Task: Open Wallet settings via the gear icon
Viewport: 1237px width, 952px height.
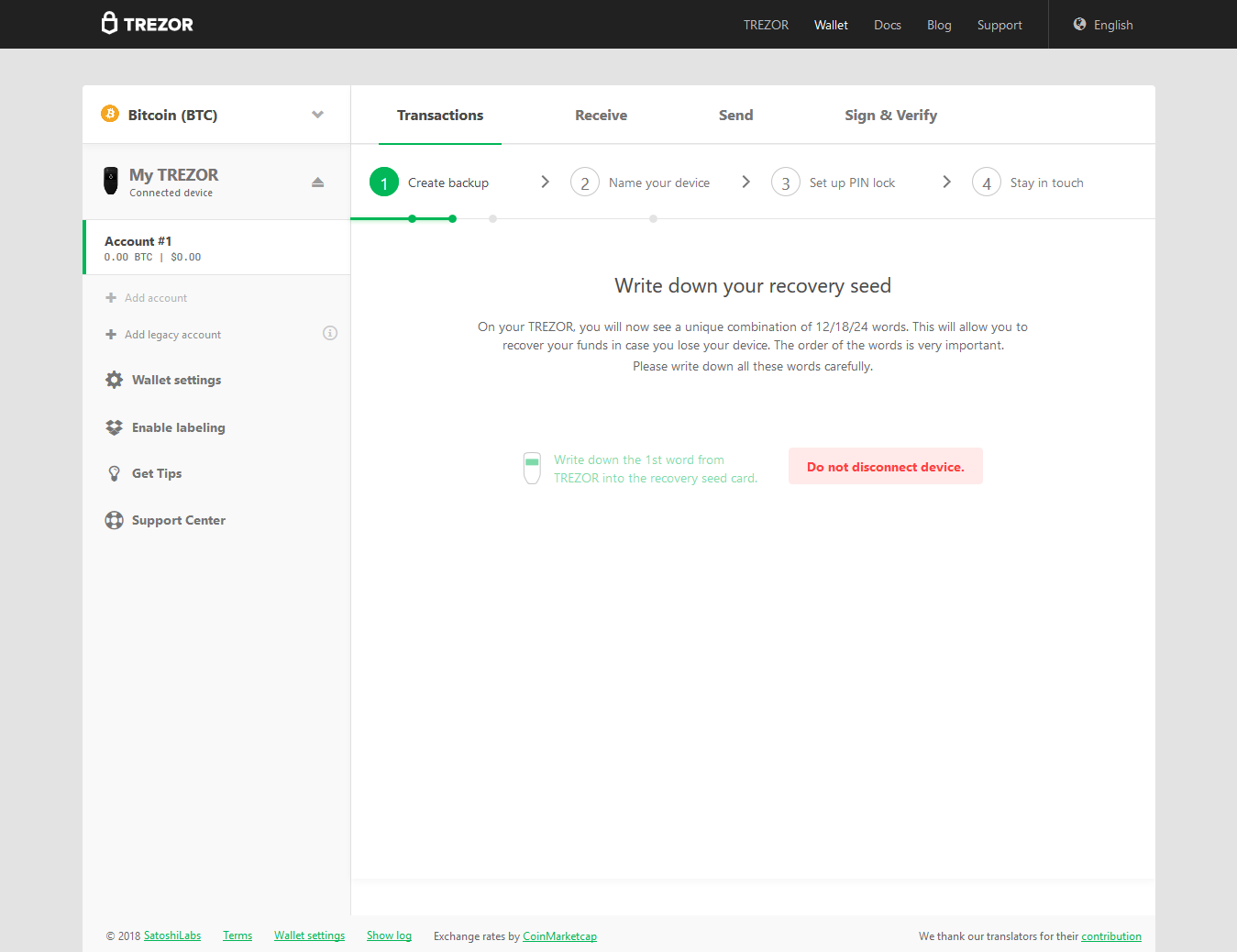Action: point(114,380)
